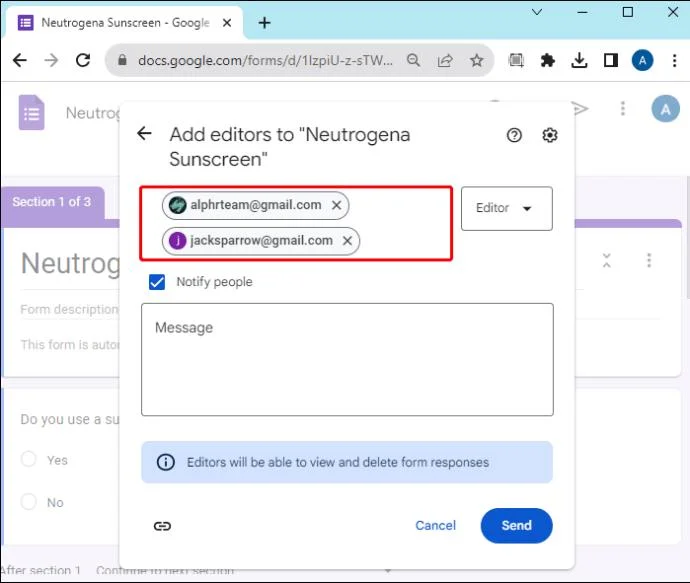Open the screenshot capture extension icon

[x=516, y=60]
